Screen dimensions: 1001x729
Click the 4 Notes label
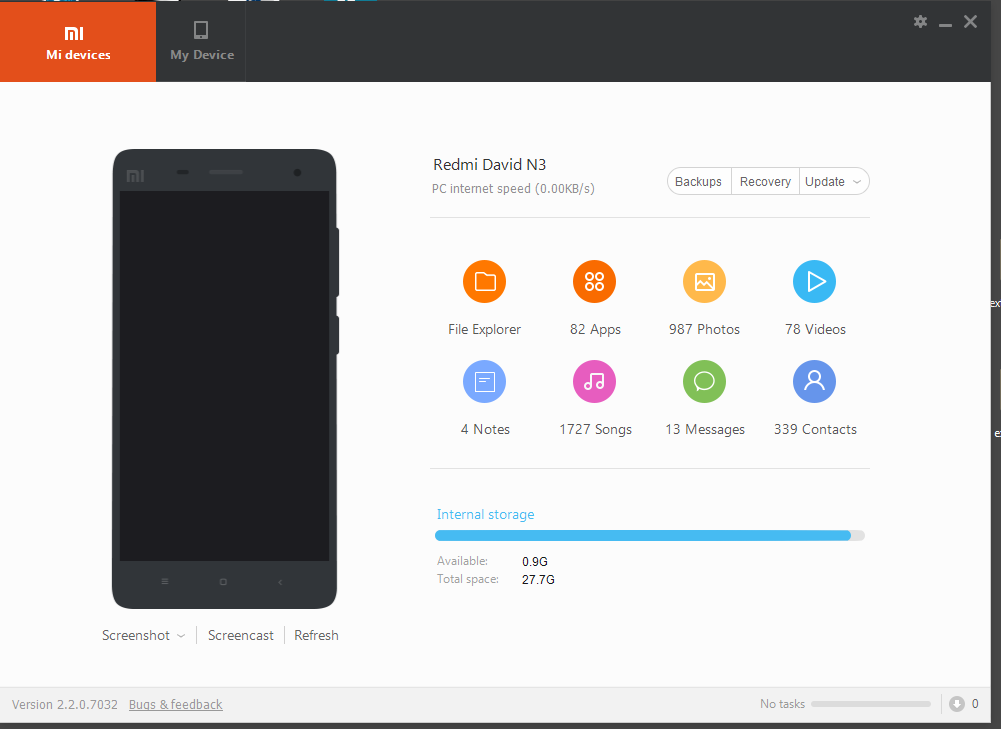[485, 430]
